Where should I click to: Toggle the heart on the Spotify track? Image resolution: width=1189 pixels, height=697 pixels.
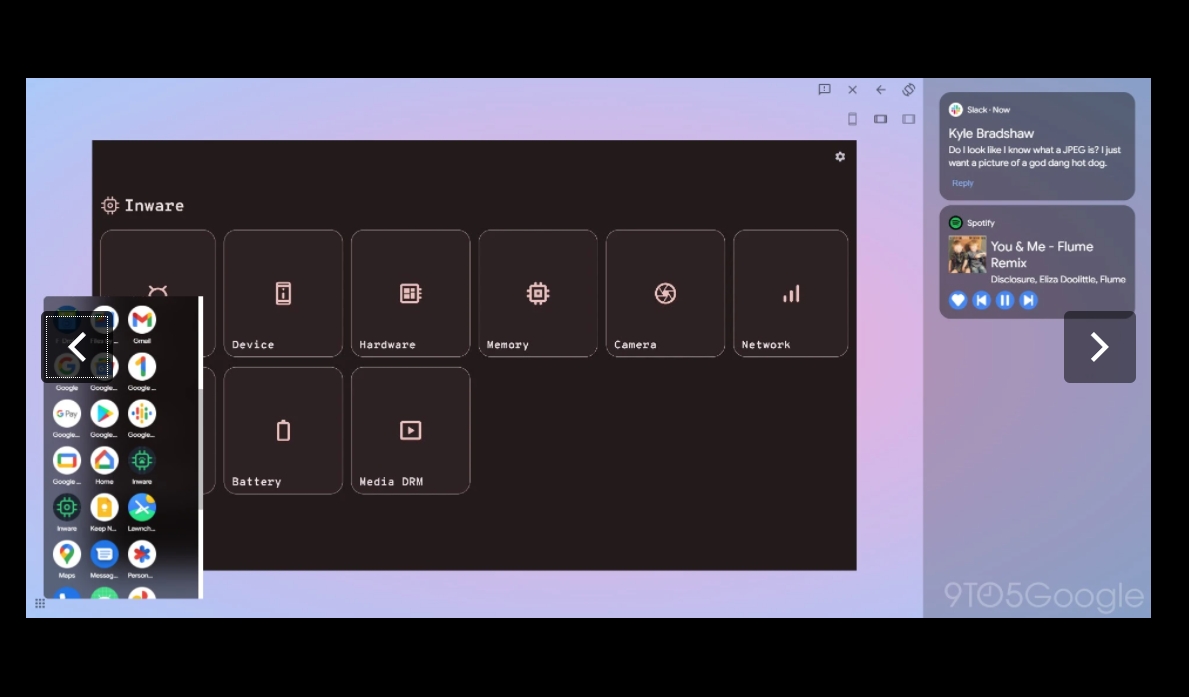(x=958, y=300)
